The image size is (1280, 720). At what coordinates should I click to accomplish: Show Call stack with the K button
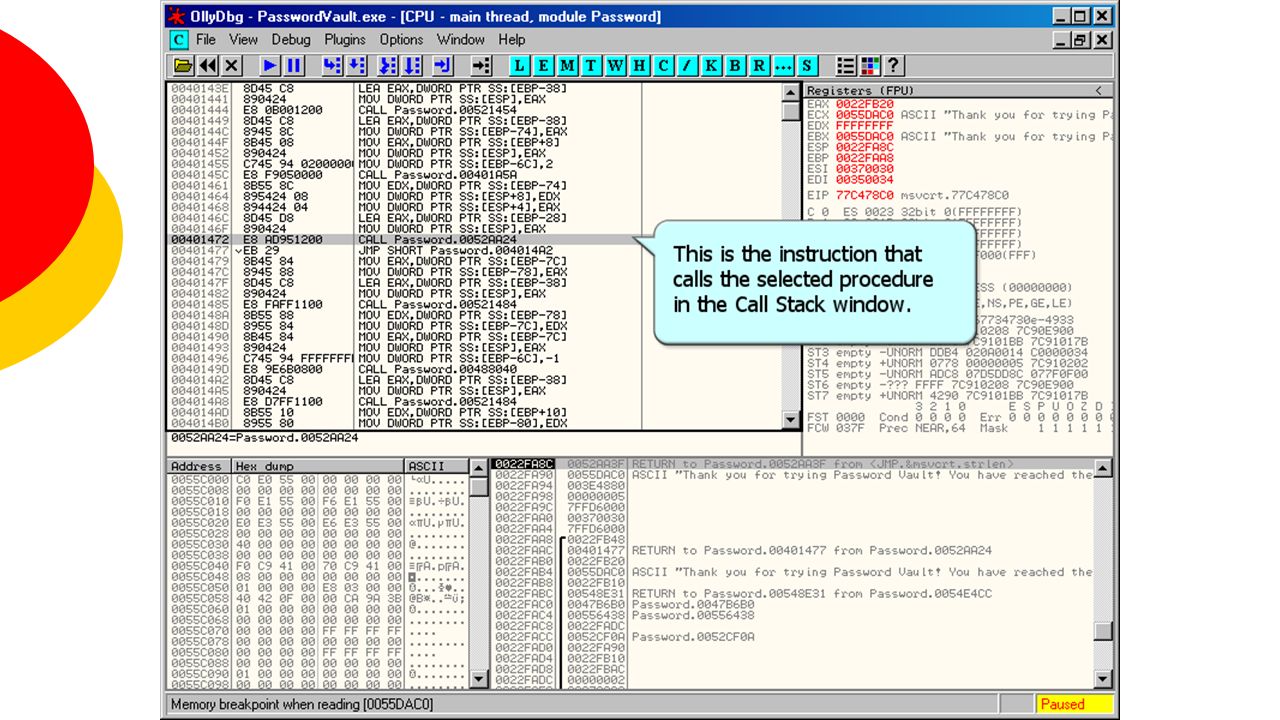click(711, 66)
